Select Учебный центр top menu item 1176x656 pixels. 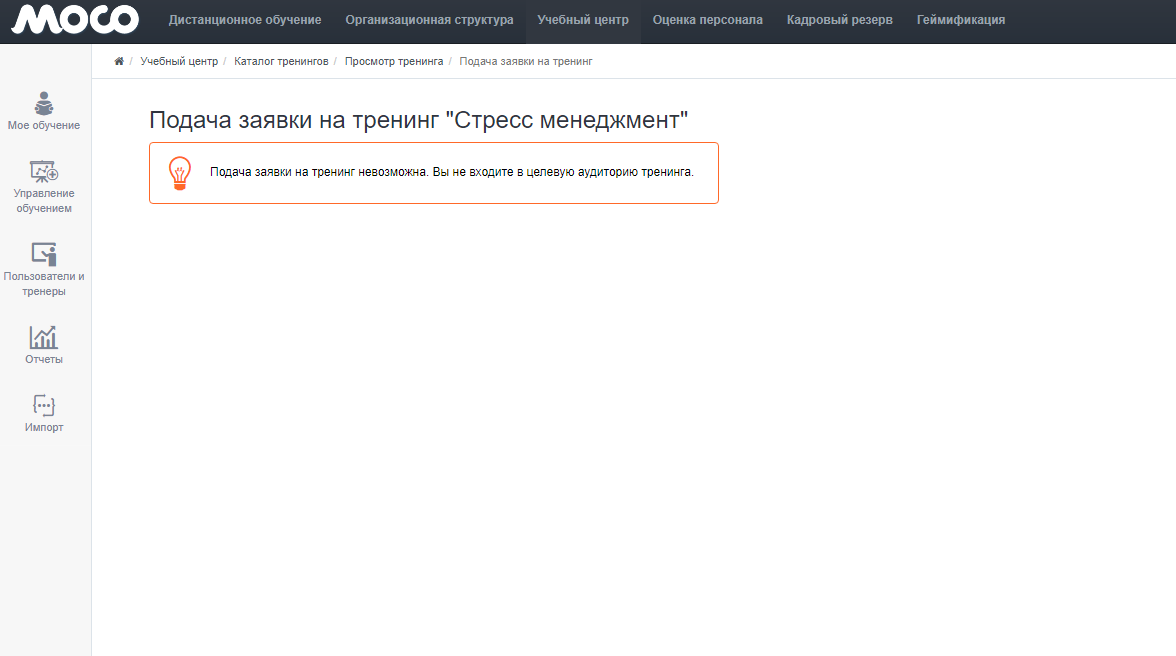click(583, 20)
